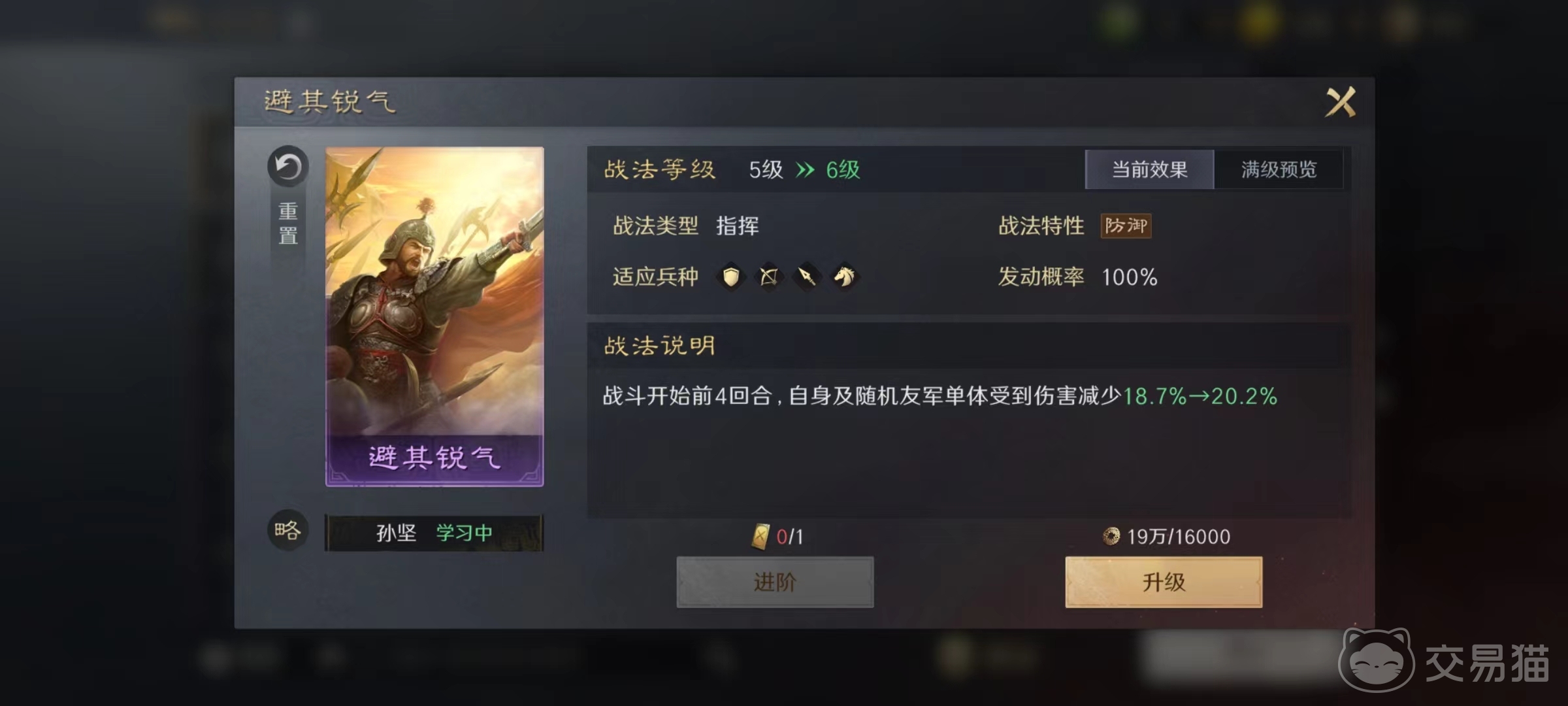Screen dimensions: 1568x706
Task: Tap the shield infantry troop icon
Action: tap(731, 277)
